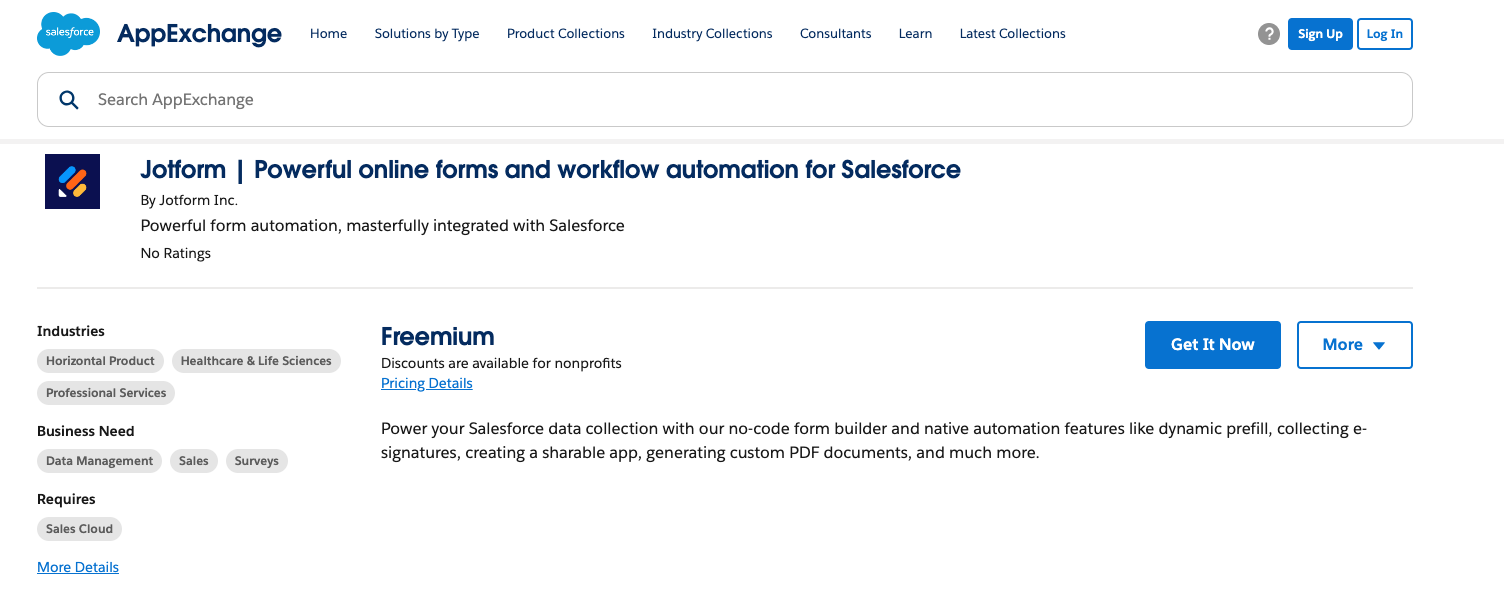Go to the Home menu item
Viewport: 1504px width, 612px height.
click(x=328, y=34)
